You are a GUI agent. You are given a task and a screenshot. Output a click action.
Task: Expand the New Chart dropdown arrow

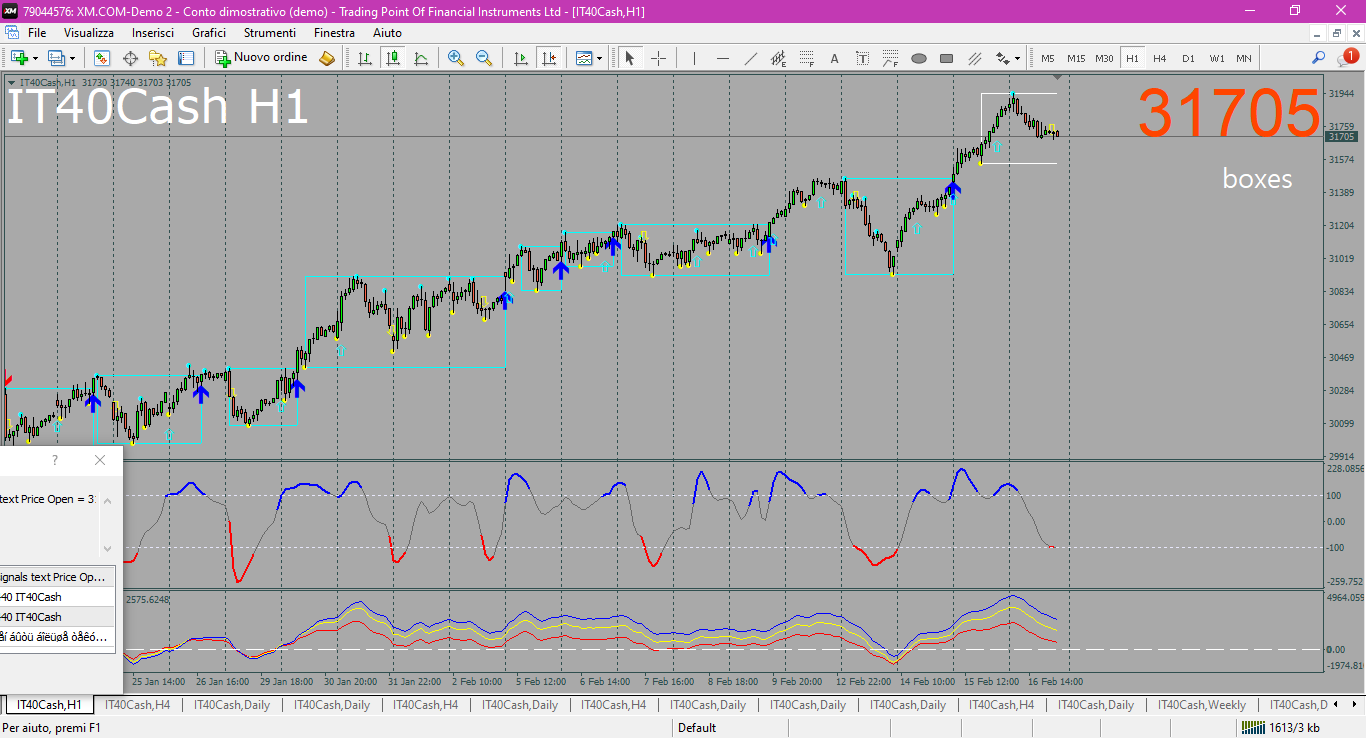pos(35,58)
